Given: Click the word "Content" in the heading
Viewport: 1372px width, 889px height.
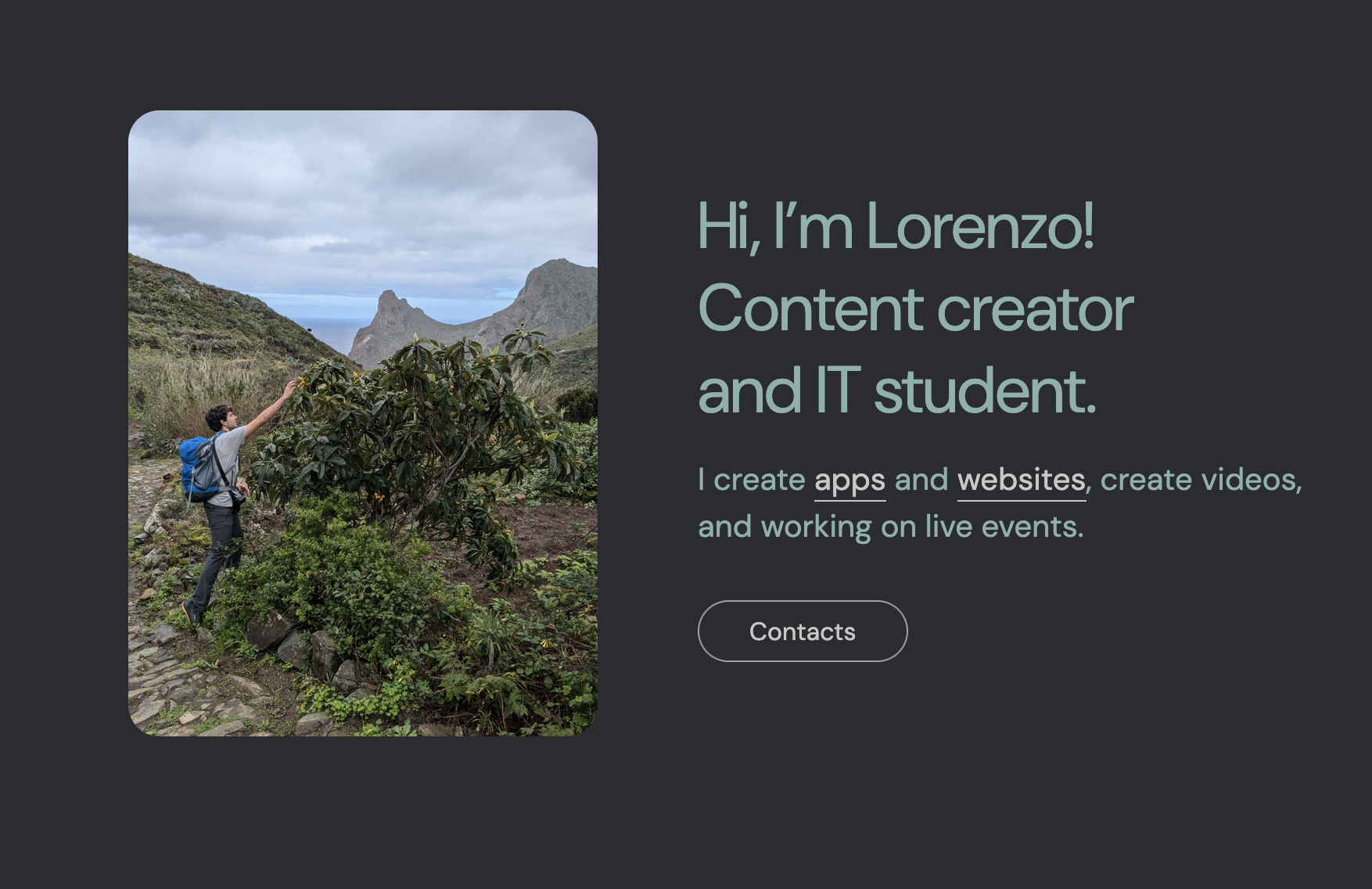Looking at the screenshot, I should [810, 308].
